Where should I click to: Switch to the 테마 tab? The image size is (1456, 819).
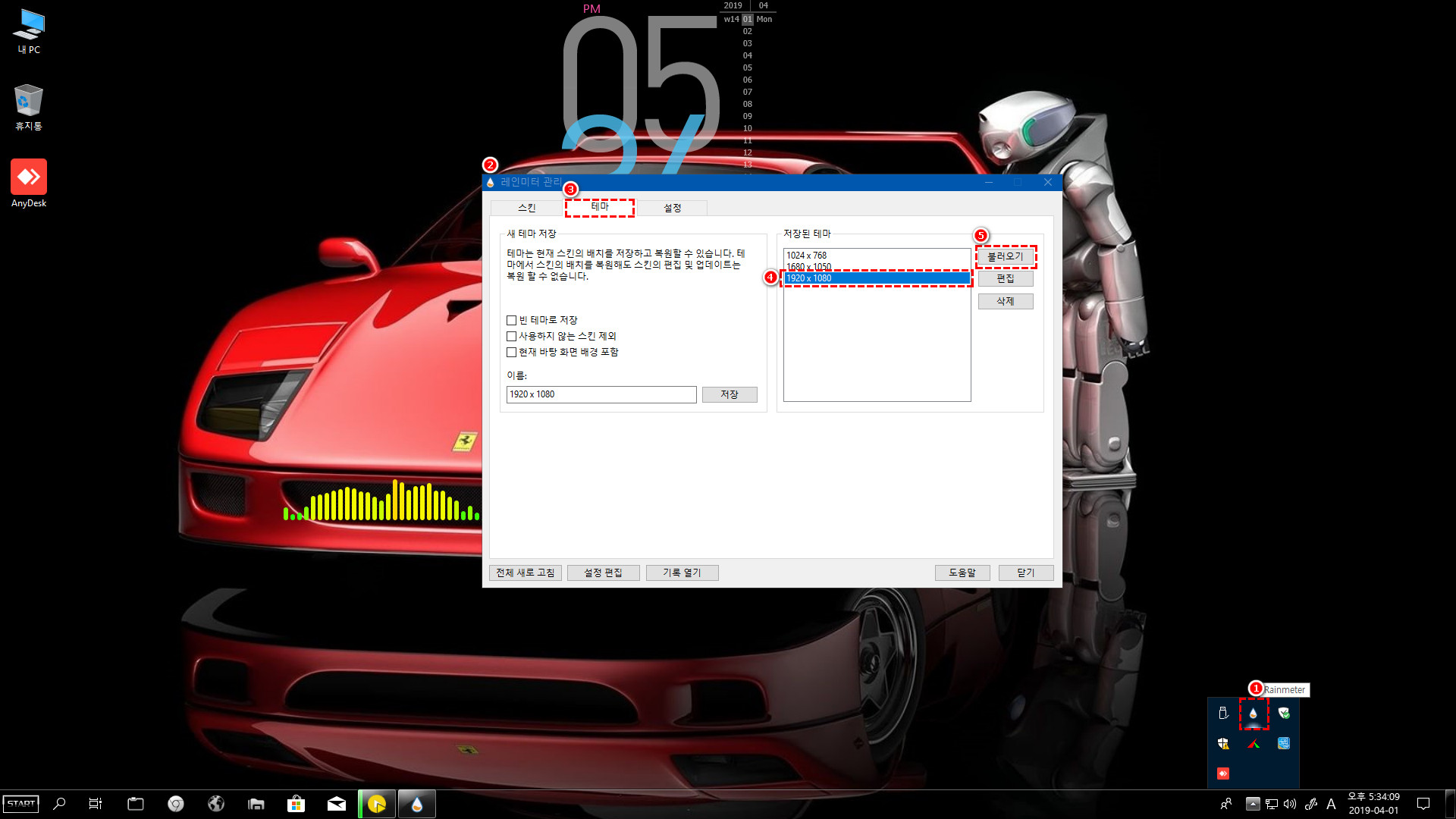(x=600, y=207)
